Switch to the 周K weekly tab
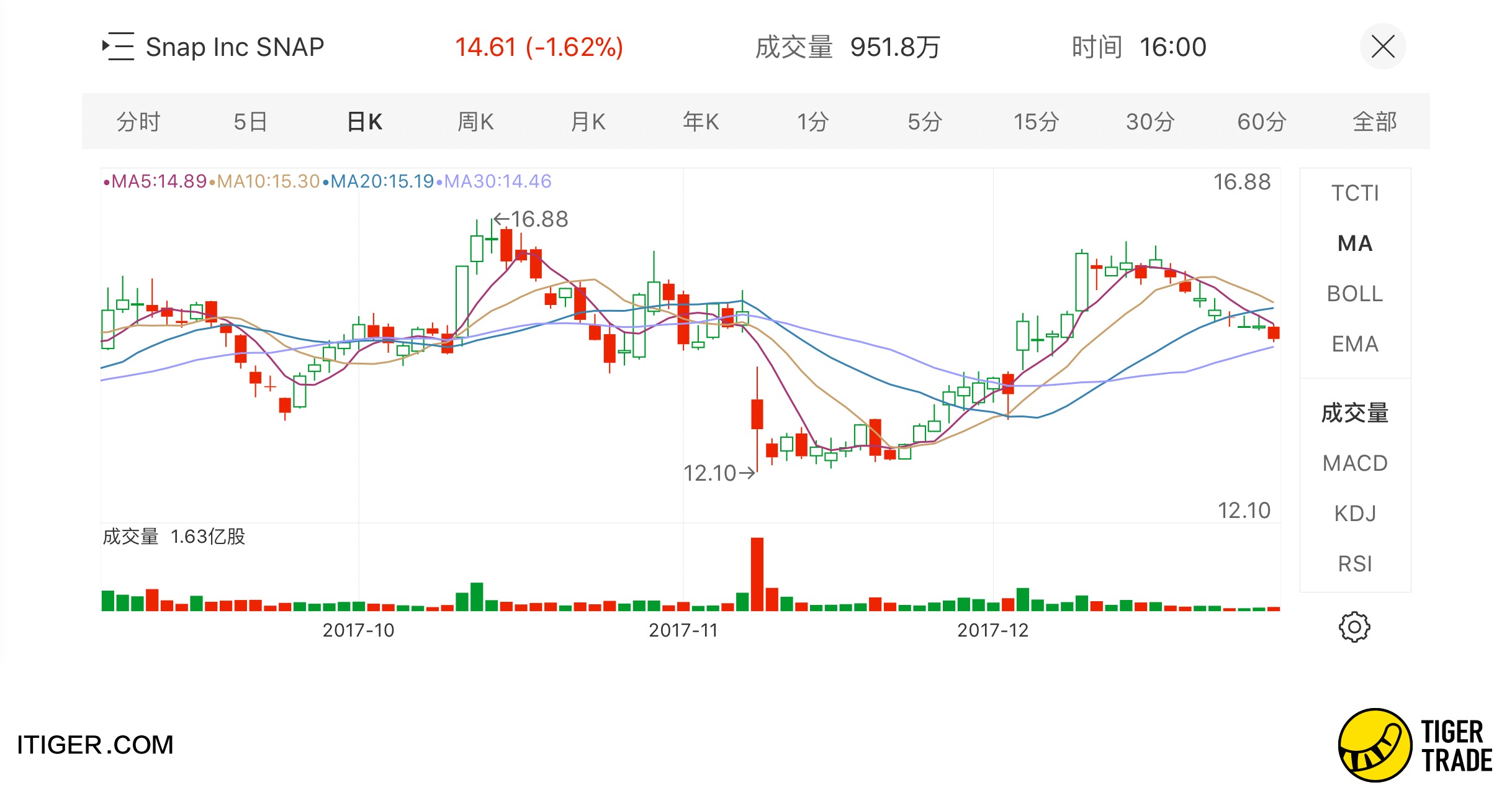The height and width of the screenshot is (790, 1512). pyautogui.click(x=475, y=122)
